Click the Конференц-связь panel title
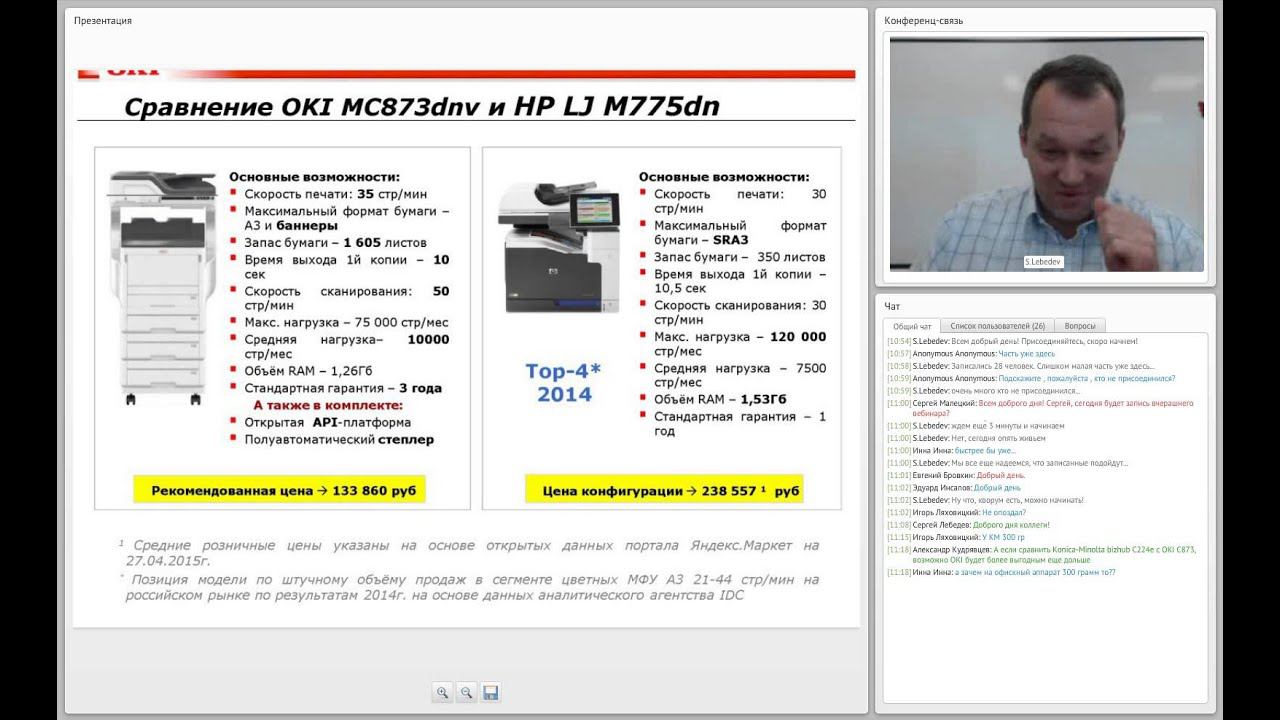Screen dimensions: 1280x720 tap(924, 20)
